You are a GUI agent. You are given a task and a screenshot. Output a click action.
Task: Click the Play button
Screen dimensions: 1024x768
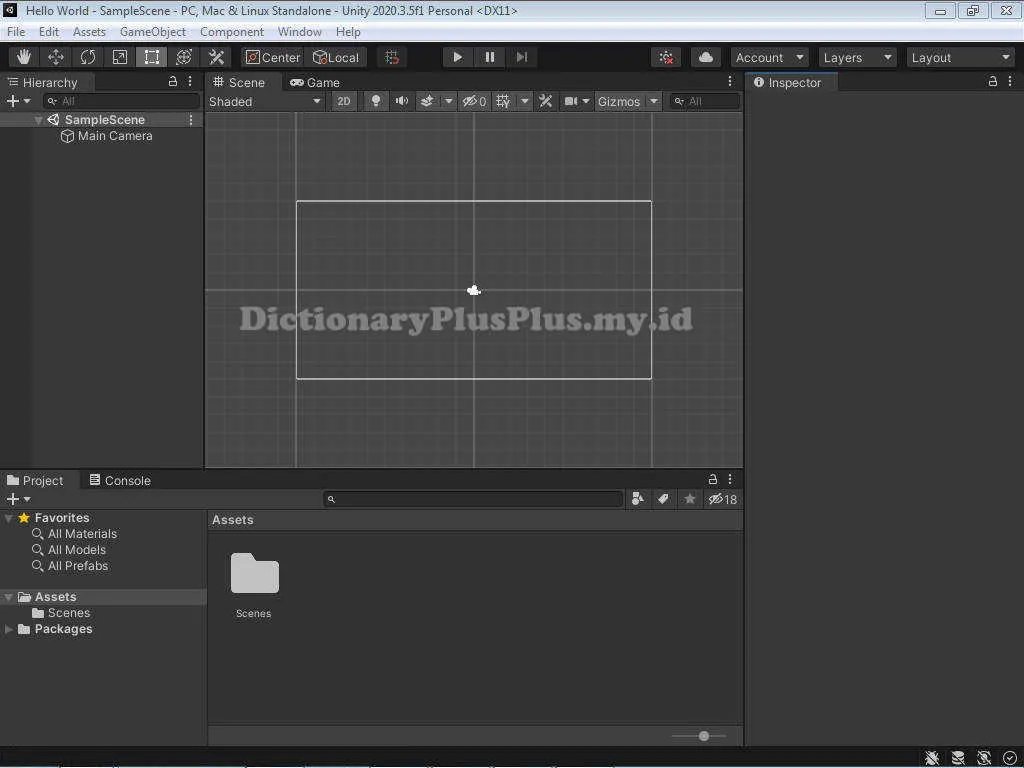458,57
